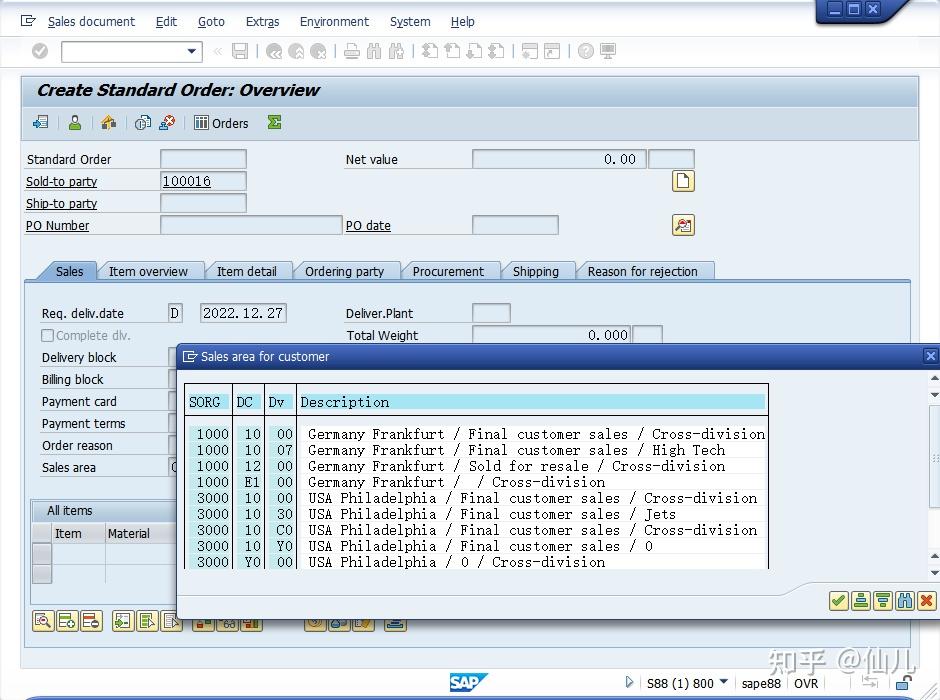Click the Exit icon under Create Standard Order title
The height and width of the screenshot is (700, 940).
[x=41, y=123]
